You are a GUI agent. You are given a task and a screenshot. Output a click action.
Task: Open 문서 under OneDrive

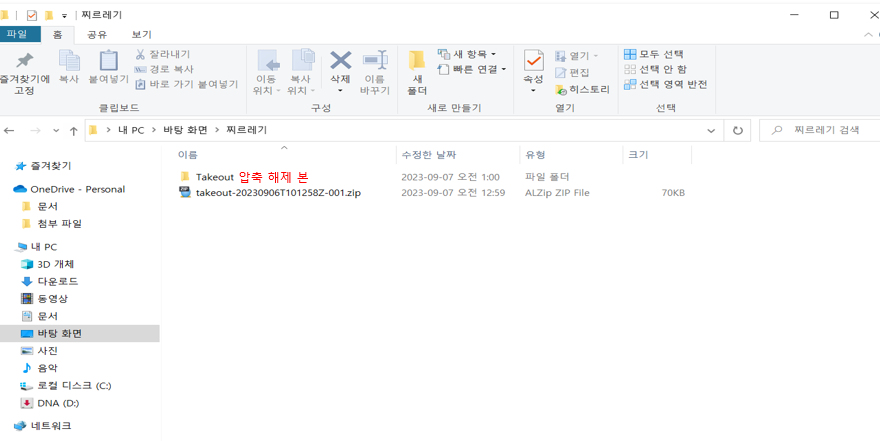tap(48, 206)
